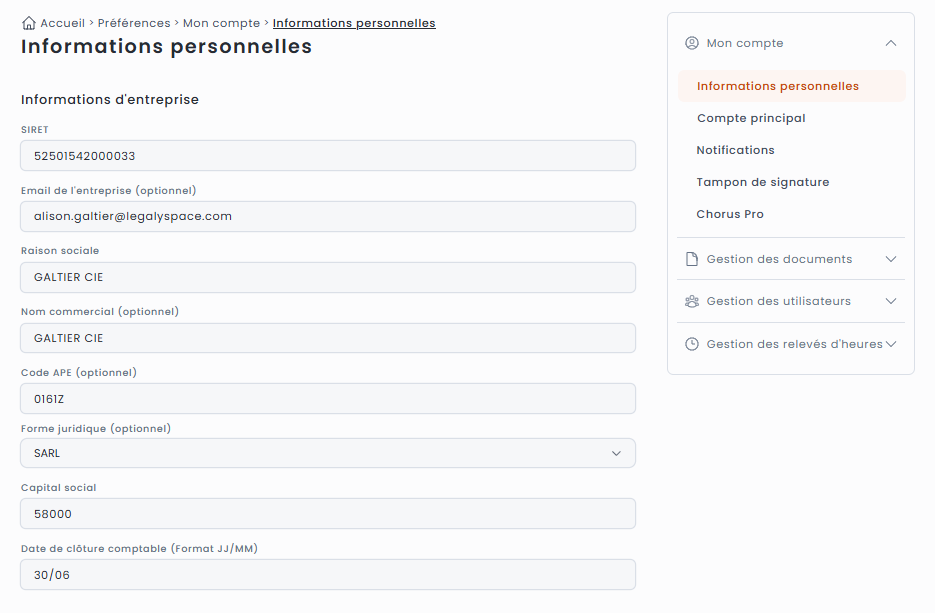Click the Accueil breadcrumb link
935x613 pixels.
coord(62,23)
